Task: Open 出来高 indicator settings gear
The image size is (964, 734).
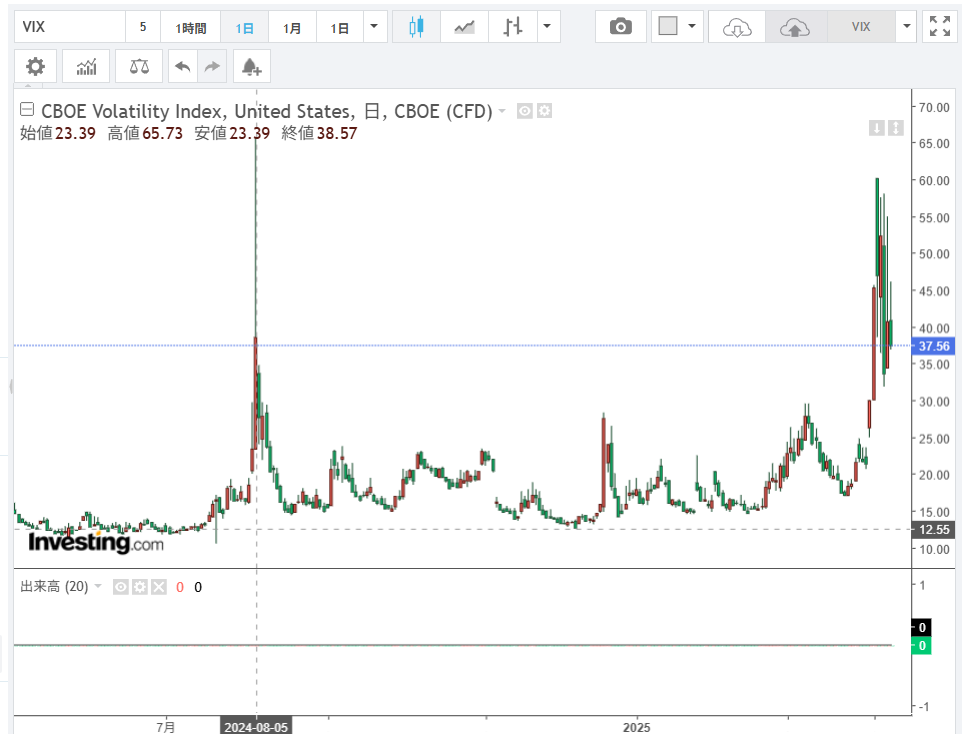Action: (x=140, y=588)
